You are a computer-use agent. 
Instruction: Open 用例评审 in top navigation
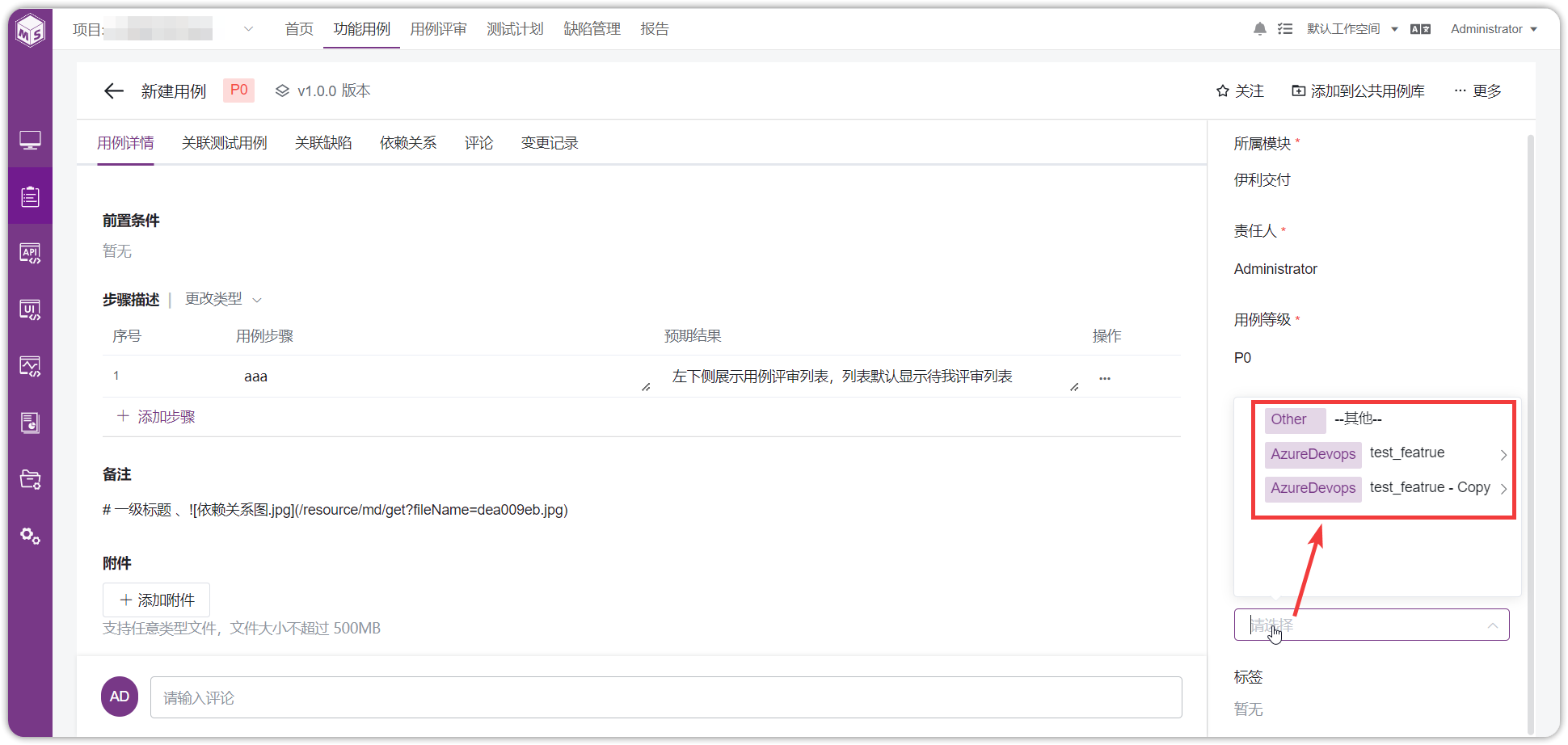(438, 29)
